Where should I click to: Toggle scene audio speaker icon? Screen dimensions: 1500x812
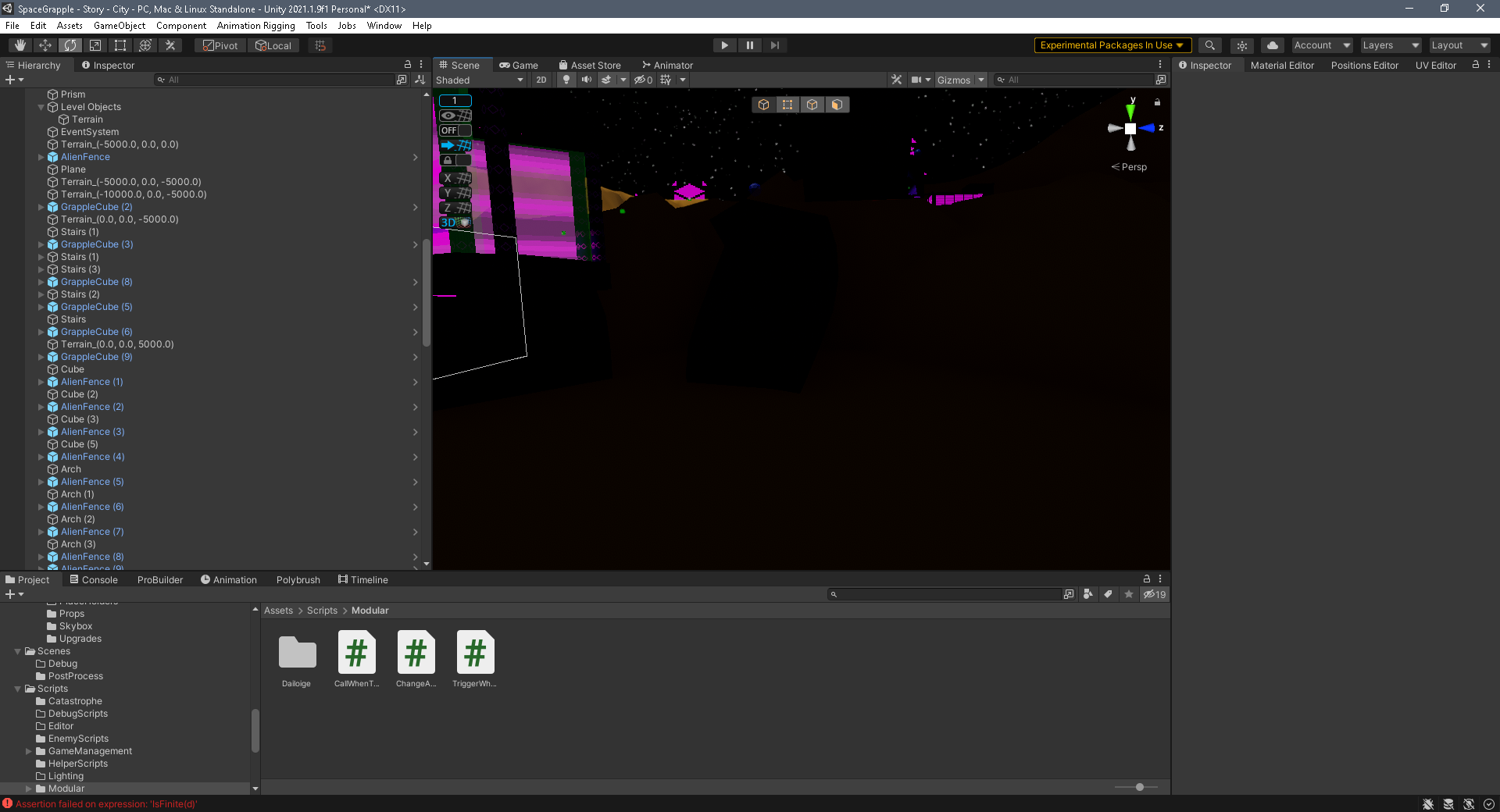586,80
